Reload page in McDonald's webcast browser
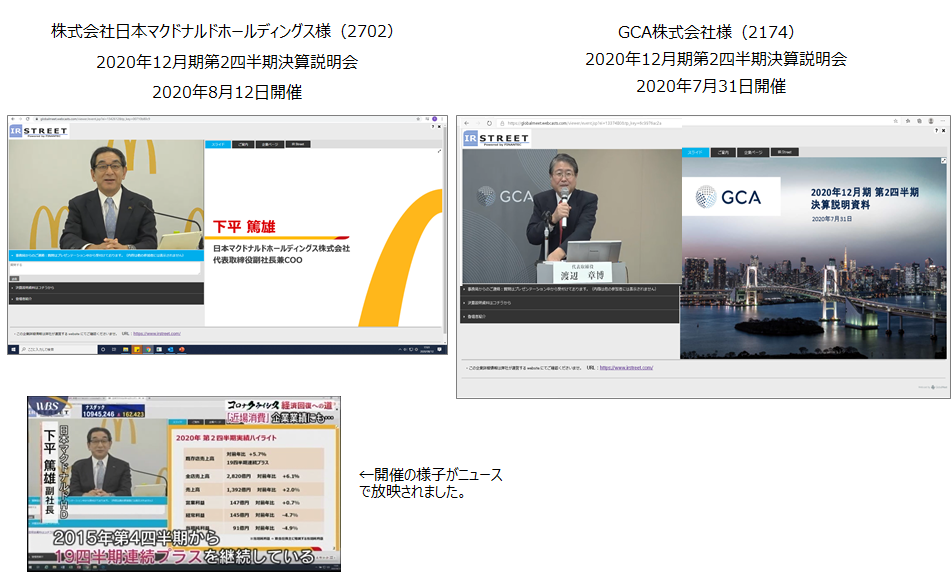This screenshot has width=951, height=572. pos(28,119)
